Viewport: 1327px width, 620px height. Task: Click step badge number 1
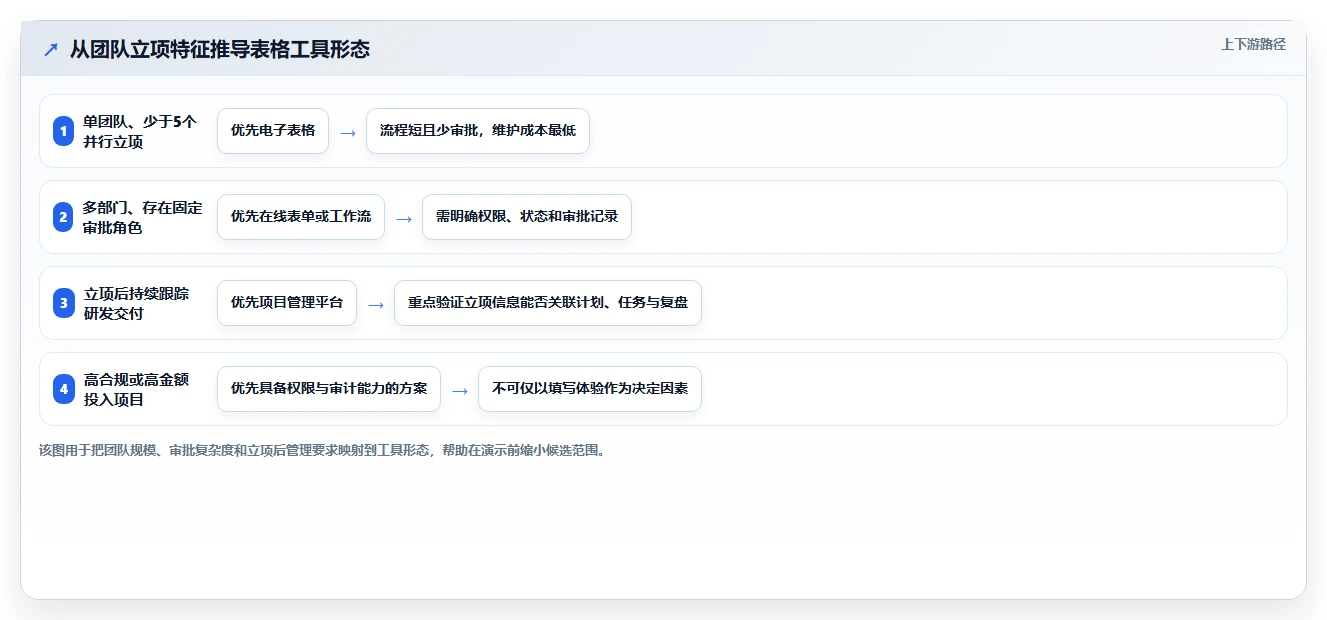tap(63, 131)
